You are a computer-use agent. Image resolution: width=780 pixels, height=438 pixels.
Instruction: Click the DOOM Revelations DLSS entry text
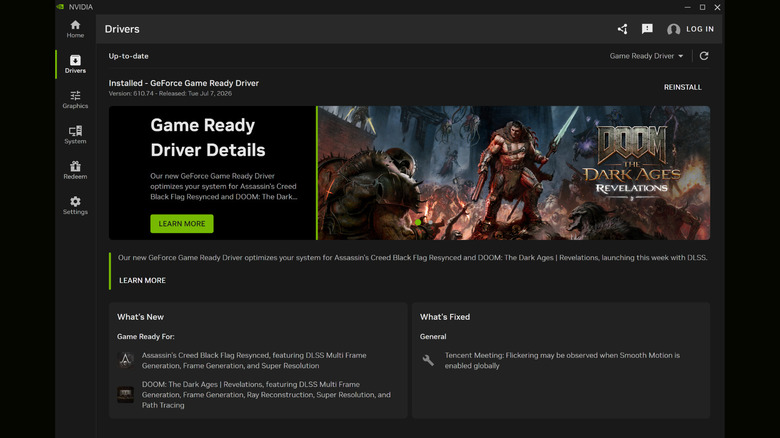coord(266,395)
